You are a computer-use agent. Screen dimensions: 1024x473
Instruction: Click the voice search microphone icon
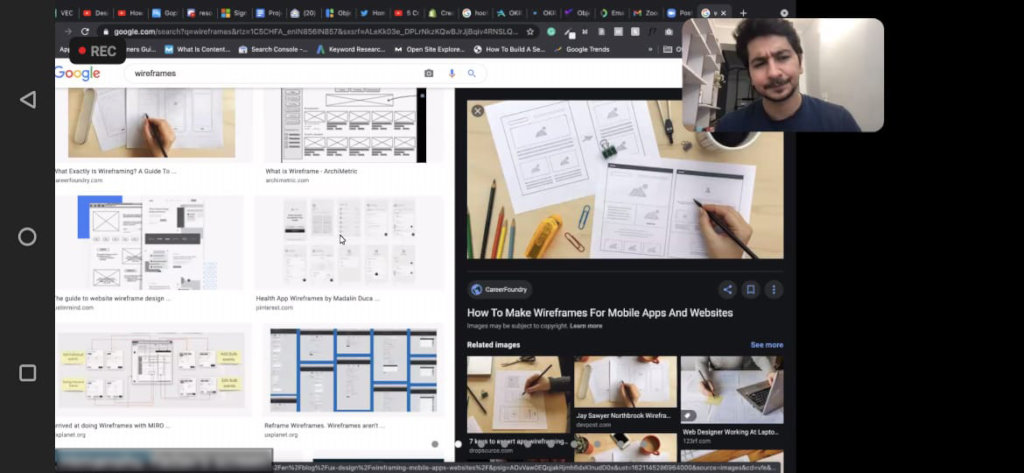(451, 73)
